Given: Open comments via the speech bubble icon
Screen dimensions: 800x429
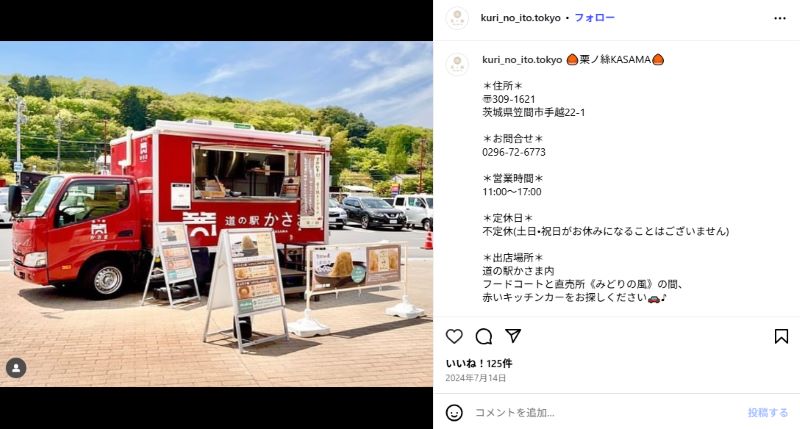Looking at the screenshot, I should (484, 336).
